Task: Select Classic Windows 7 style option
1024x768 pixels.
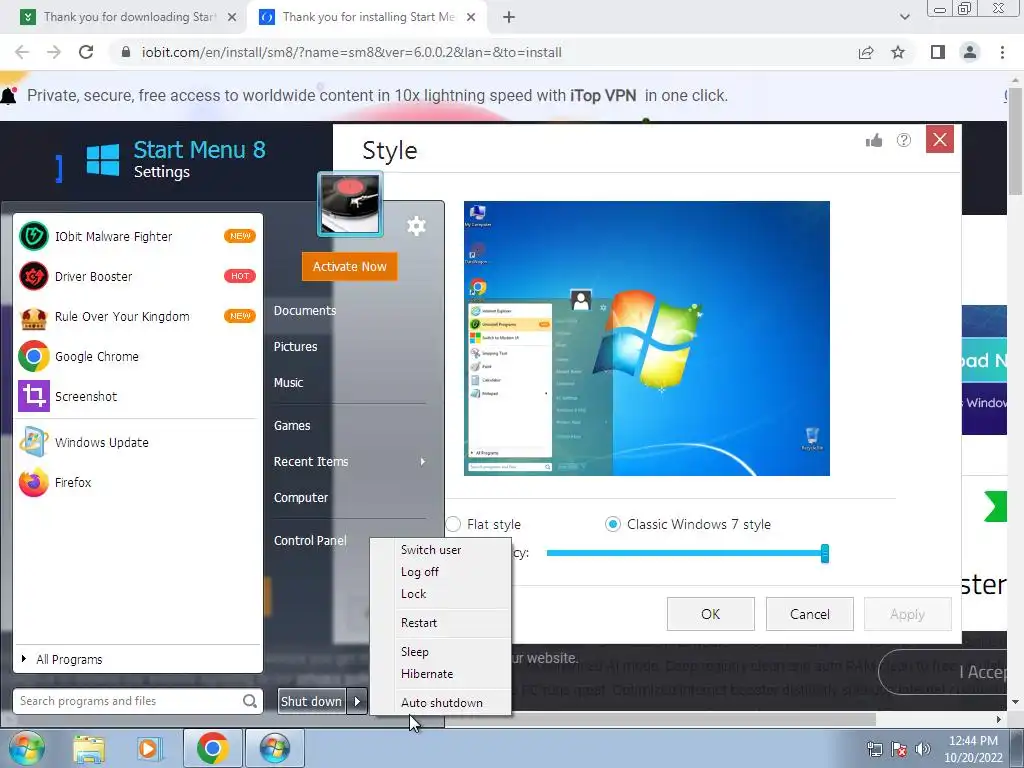Action: (613, 524)
